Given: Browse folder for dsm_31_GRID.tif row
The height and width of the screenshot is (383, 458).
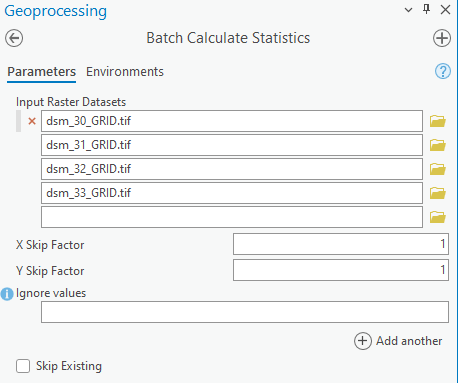Looking at the screenshot, I should (x=437, y=145).
